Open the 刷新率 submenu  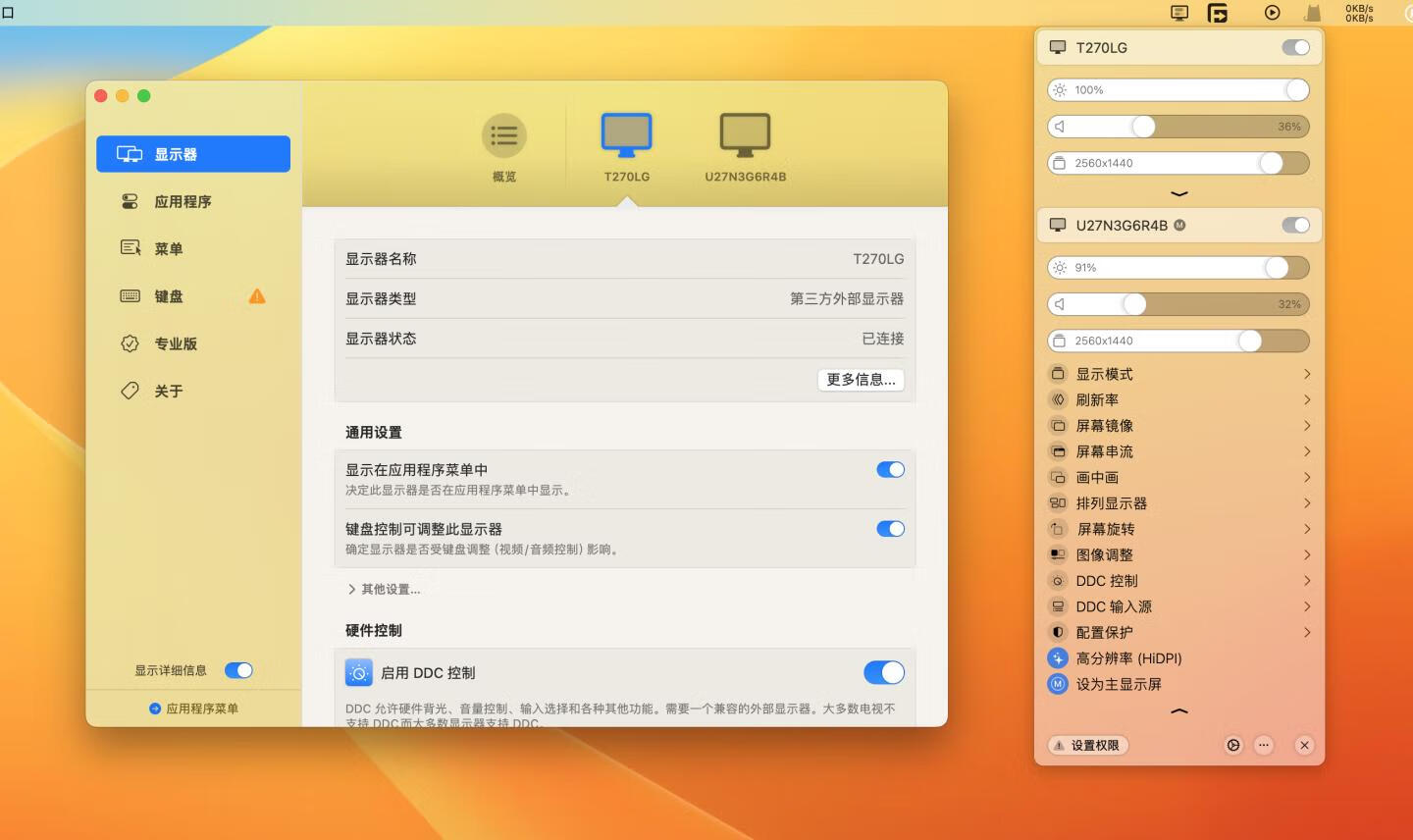pyautogui.click(x=1179, y=399)
